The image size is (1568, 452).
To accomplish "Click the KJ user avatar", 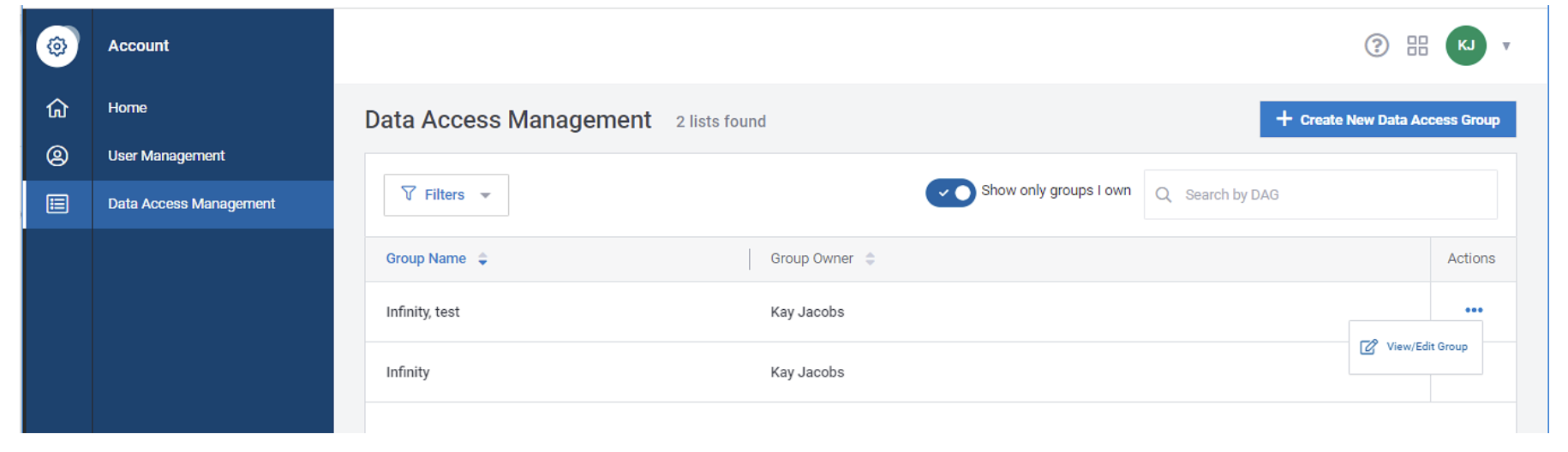I will pos(1465,45).
